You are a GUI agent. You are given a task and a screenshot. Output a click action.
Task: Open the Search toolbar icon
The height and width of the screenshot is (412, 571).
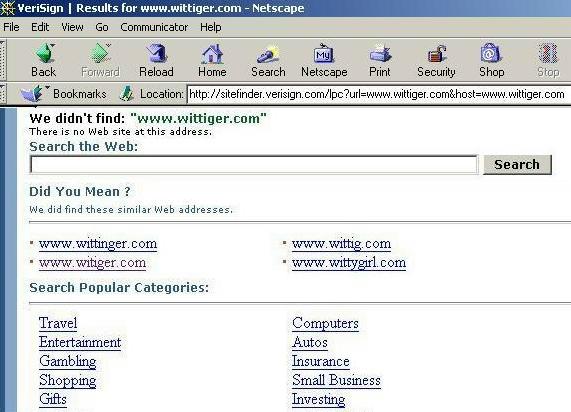(x=268, y=55)
